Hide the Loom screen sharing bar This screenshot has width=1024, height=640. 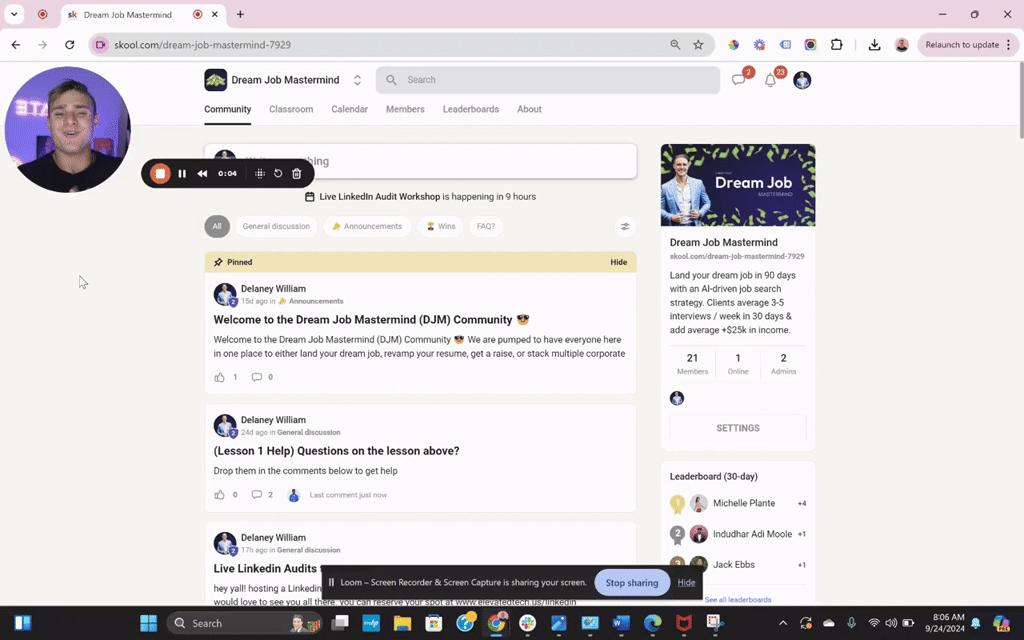[686, 583]
